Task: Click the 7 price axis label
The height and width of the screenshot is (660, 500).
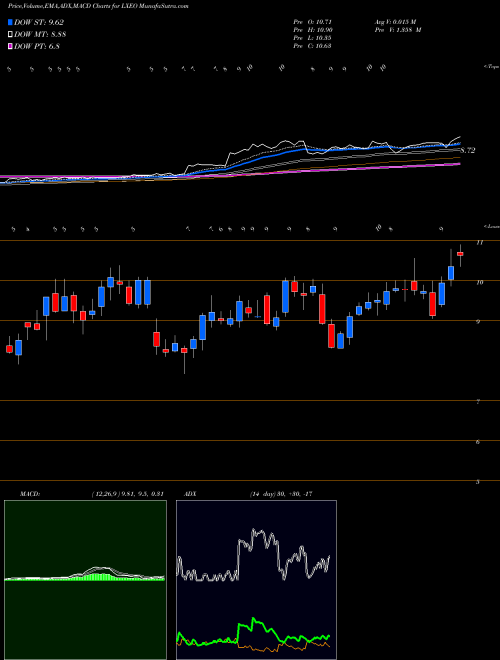Action: 478,402
